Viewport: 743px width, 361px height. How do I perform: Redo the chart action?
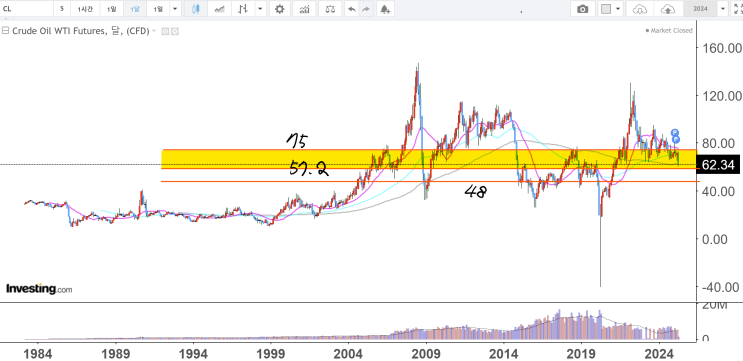click(x=365, y=9)
